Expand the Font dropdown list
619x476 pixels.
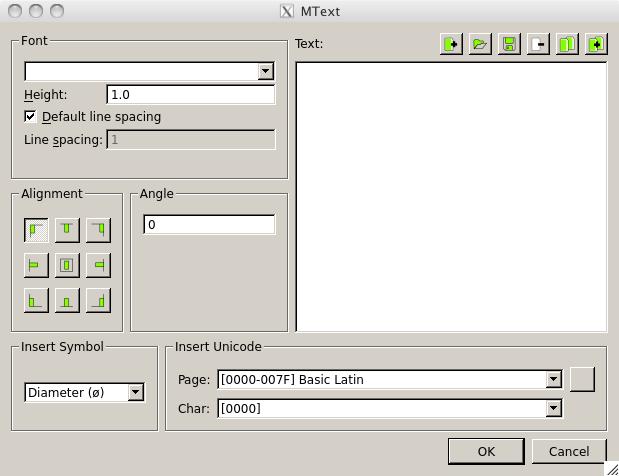[x=265, y=71]
